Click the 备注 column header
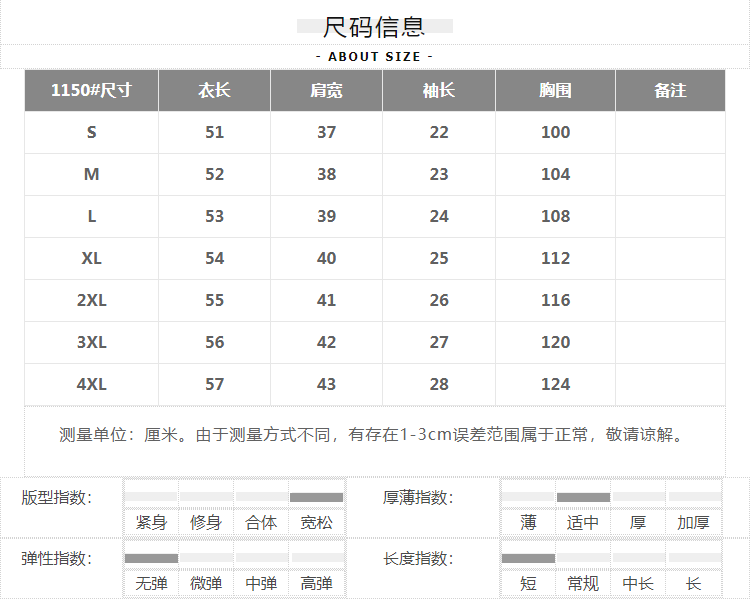Screen dimensions: 750x600 pyautogui.click(x=670, y=91)
